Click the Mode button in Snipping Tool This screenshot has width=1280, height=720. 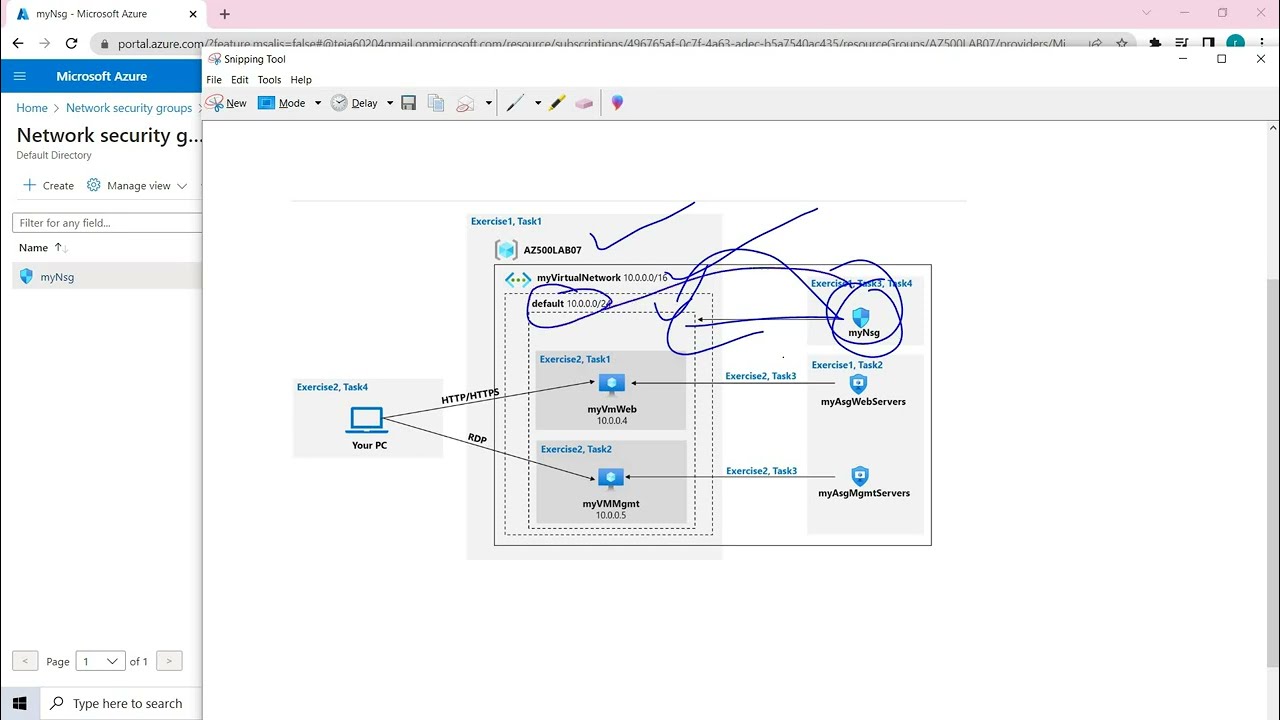pos(282,103)
